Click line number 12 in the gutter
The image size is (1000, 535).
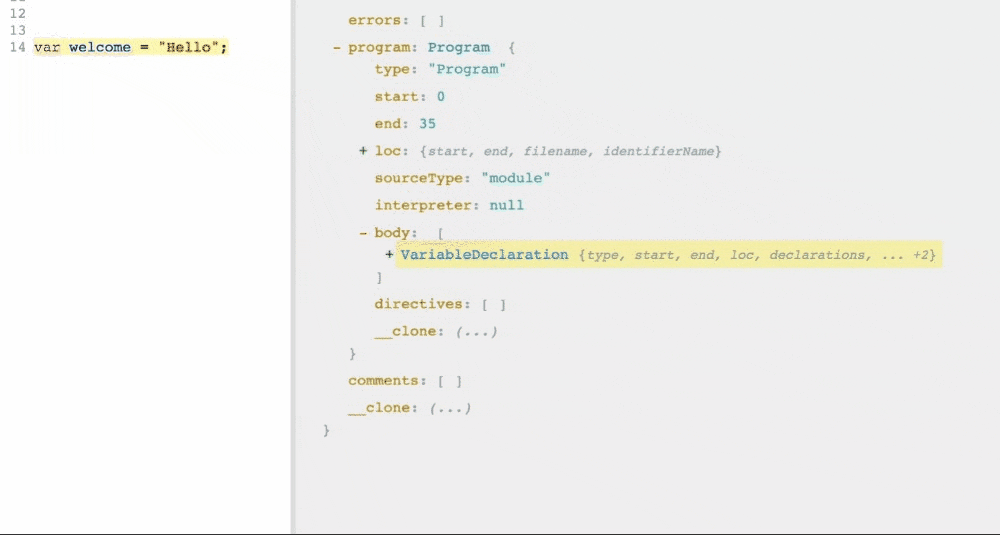(18, 13)
